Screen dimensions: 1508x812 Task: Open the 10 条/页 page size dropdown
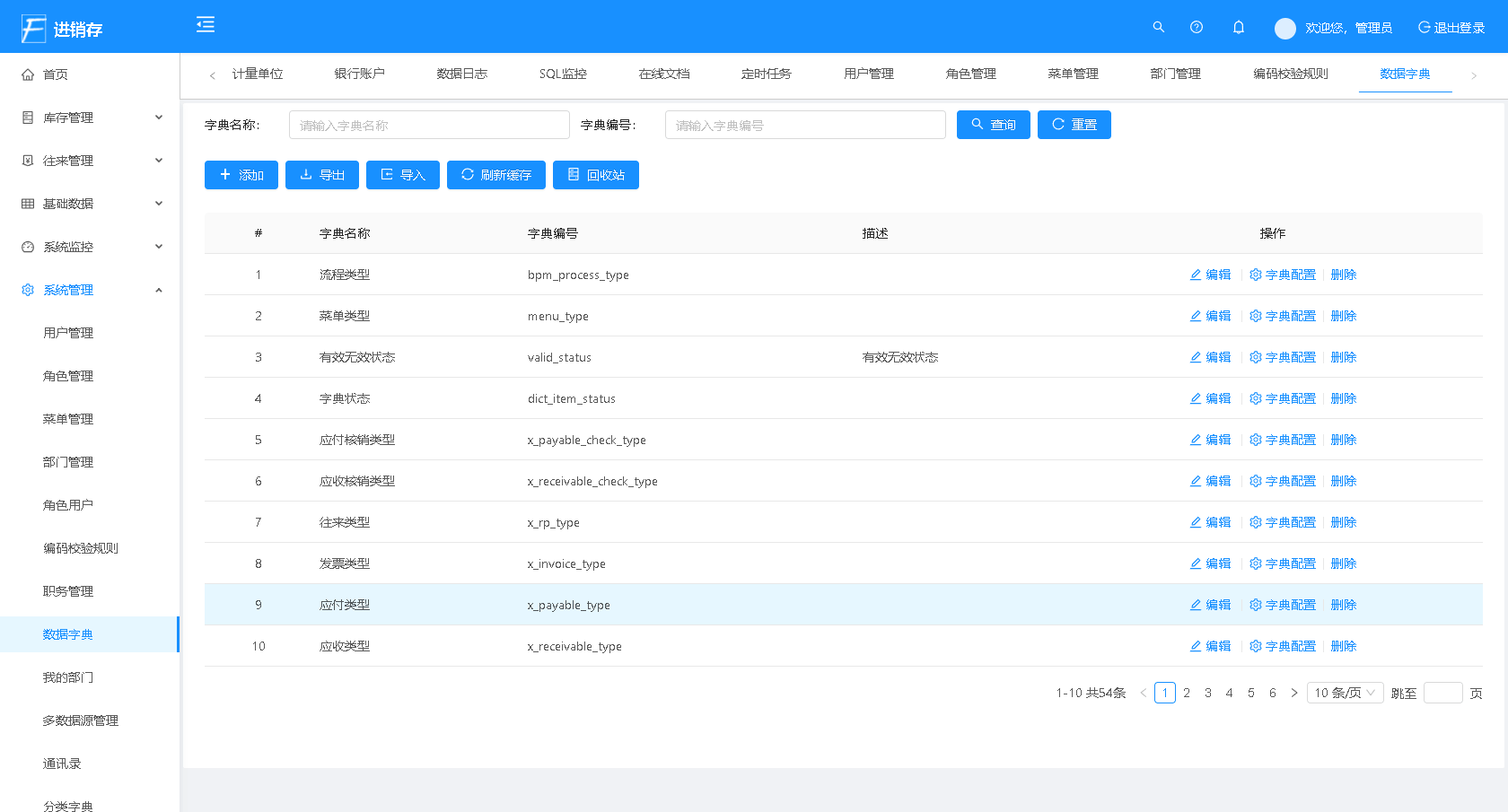(1344, 693)
